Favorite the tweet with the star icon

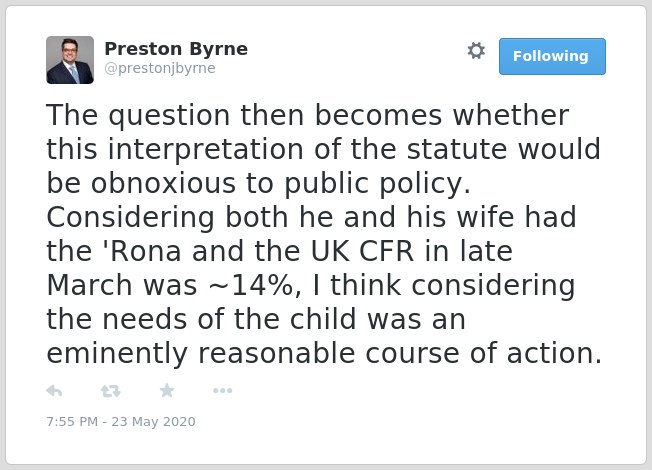pyautogui.click(x=167, y=390)
